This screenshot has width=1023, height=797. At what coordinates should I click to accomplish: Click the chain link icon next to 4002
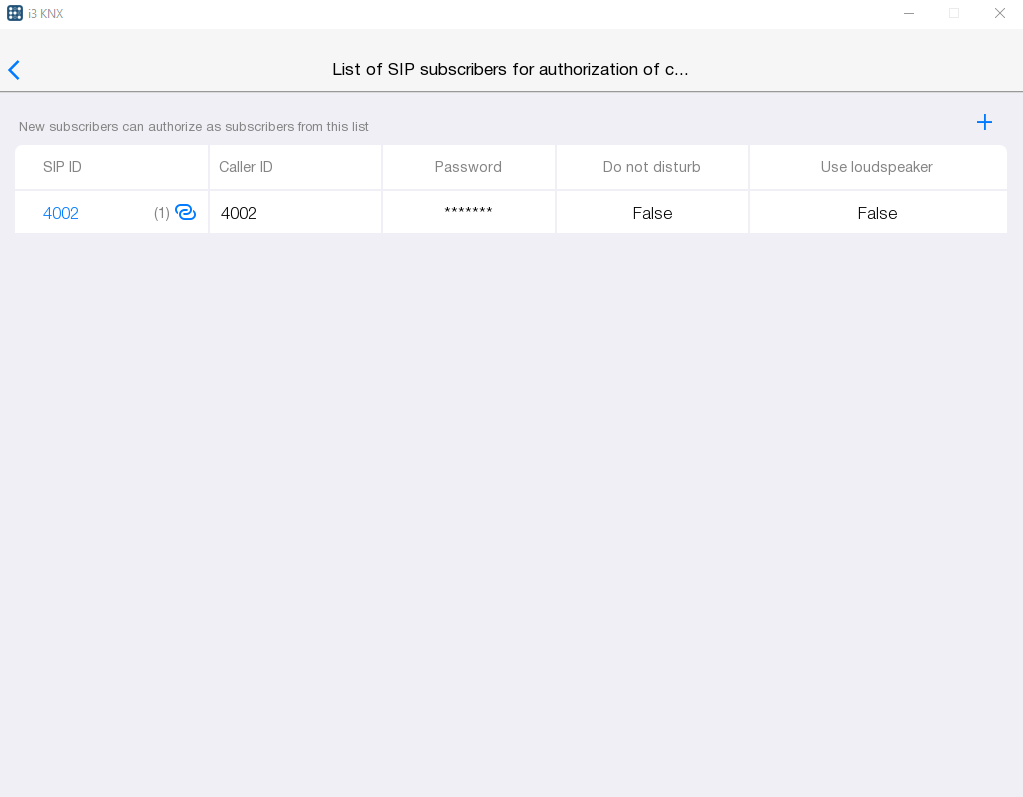click(186, 212)
